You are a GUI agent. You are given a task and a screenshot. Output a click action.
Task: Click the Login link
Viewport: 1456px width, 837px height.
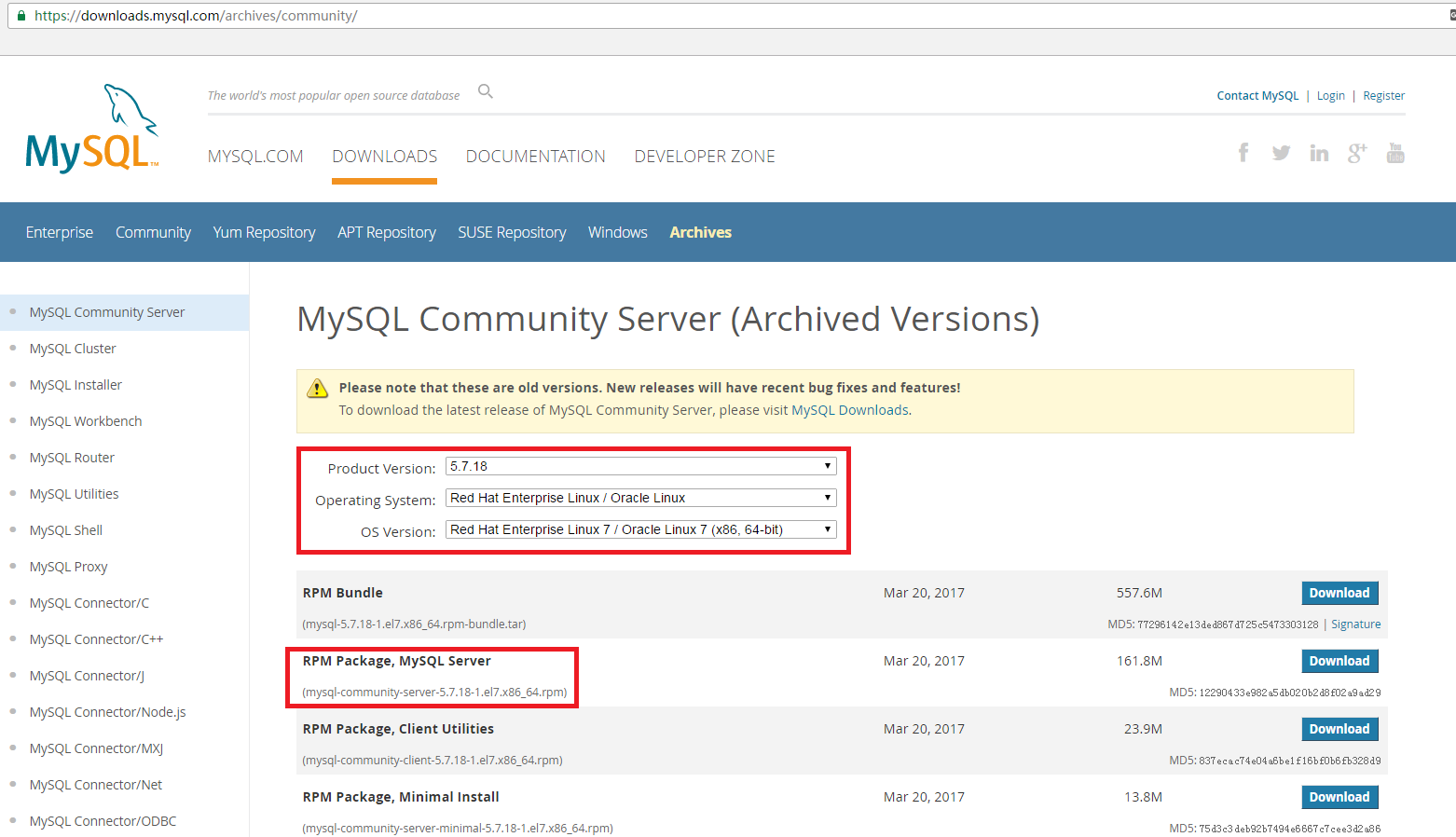click(1331, 96)
